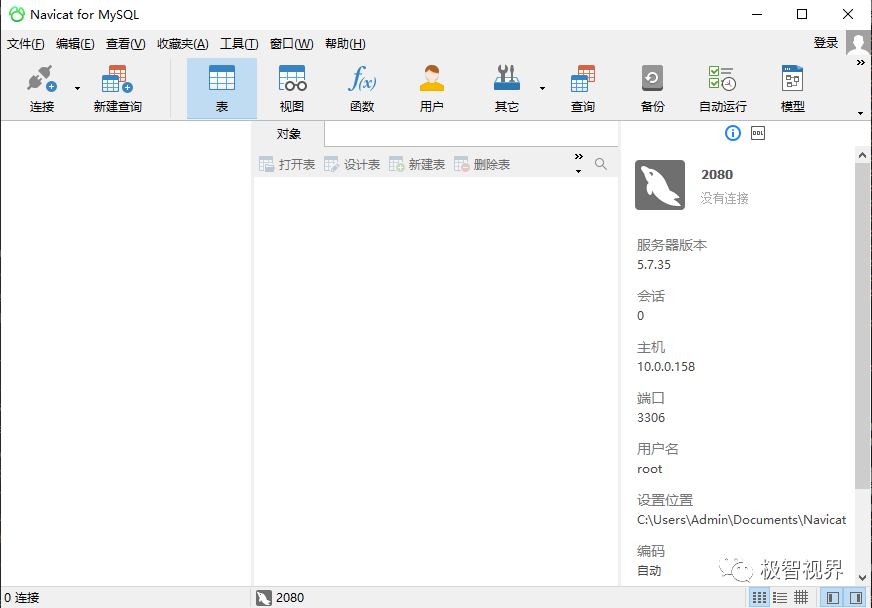Image resolution: width=872 pixels, height=608 pixels.
Task: Open the 窗口(W) menu
Action: point(291,44)
